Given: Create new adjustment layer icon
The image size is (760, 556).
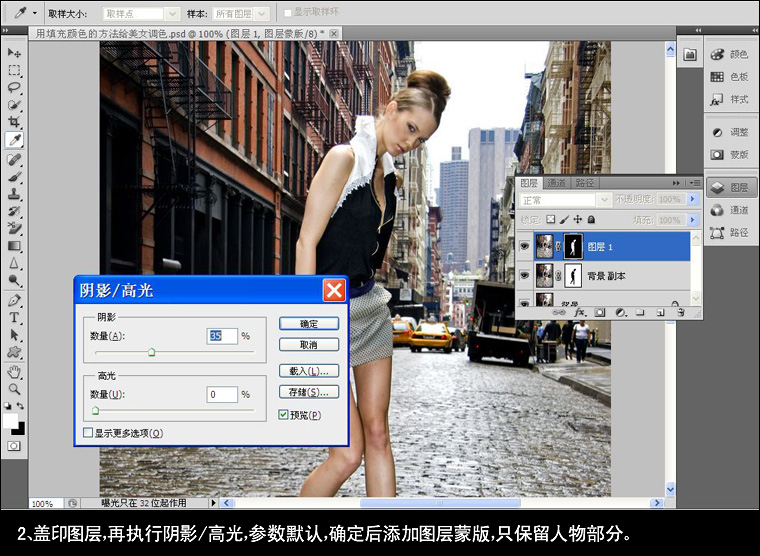Looking at the screenshot, I should (x=620, y=313).
